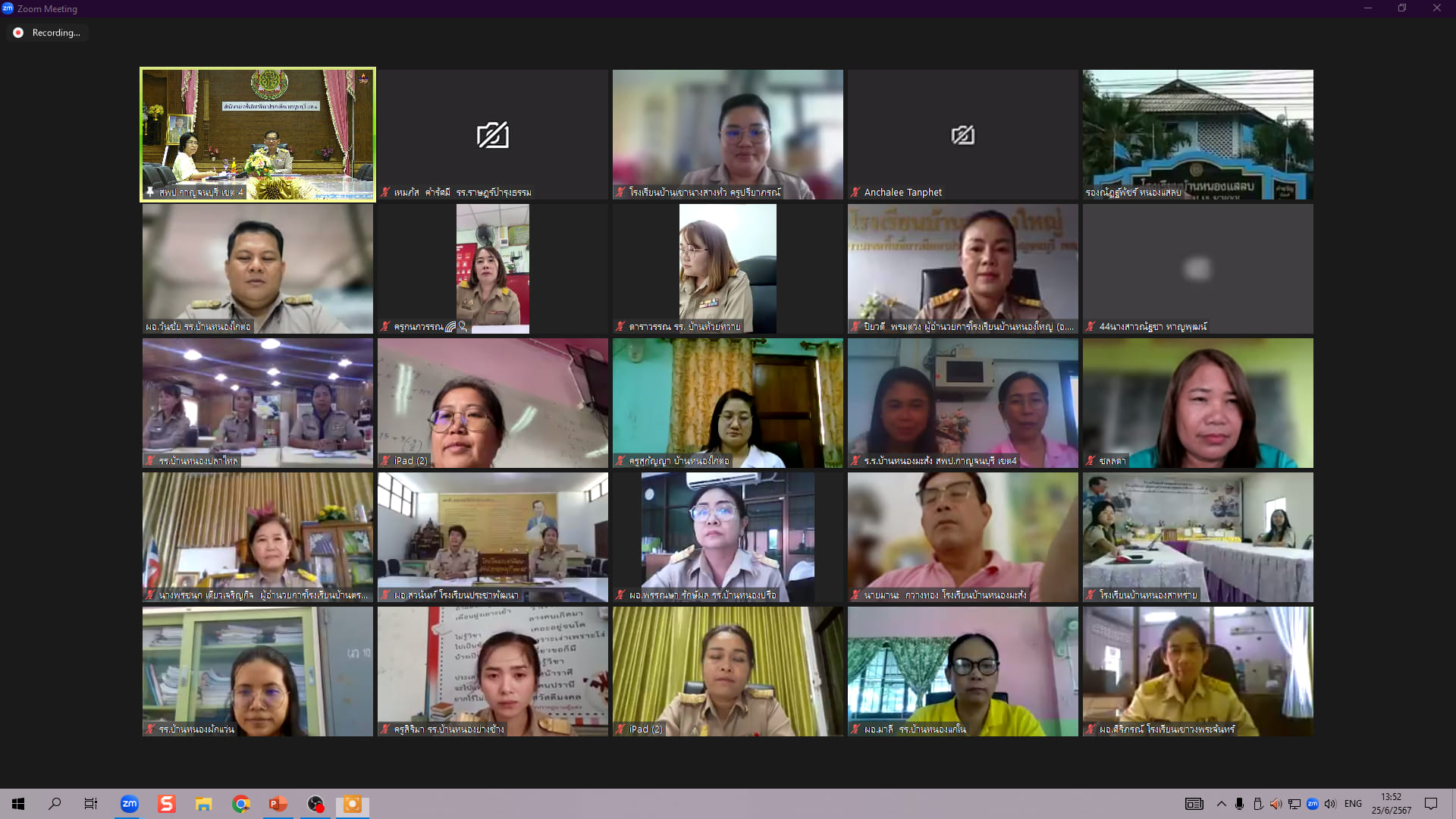Select ผอ.มาลี tile with woman in yellow shirt
The width and height of the screenshot is (1456, 819).
[963, 671]
